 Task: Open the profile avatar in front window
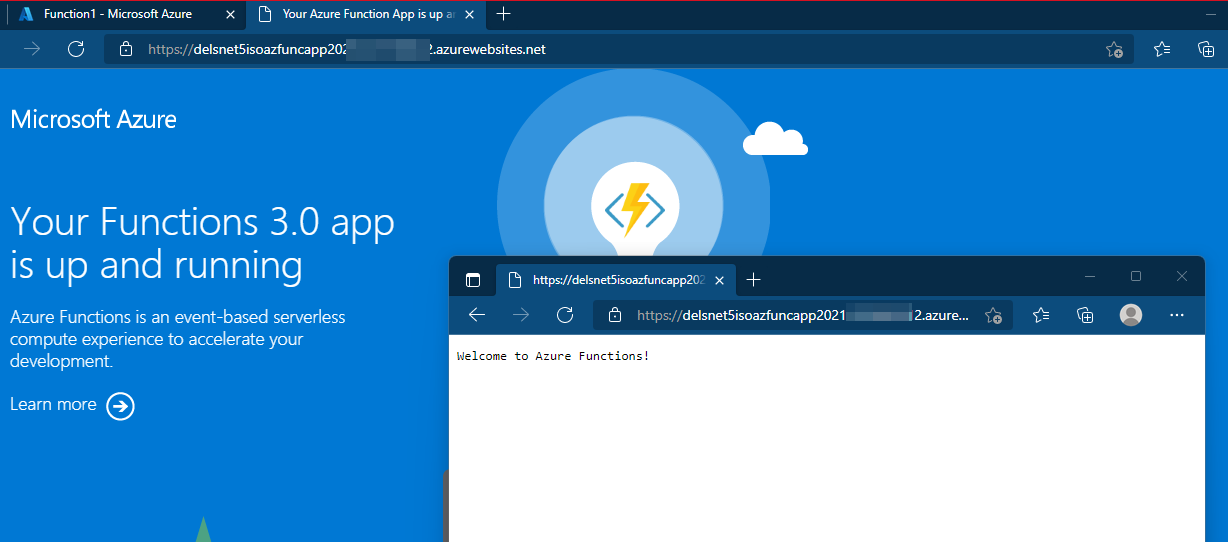(1131, 315)
